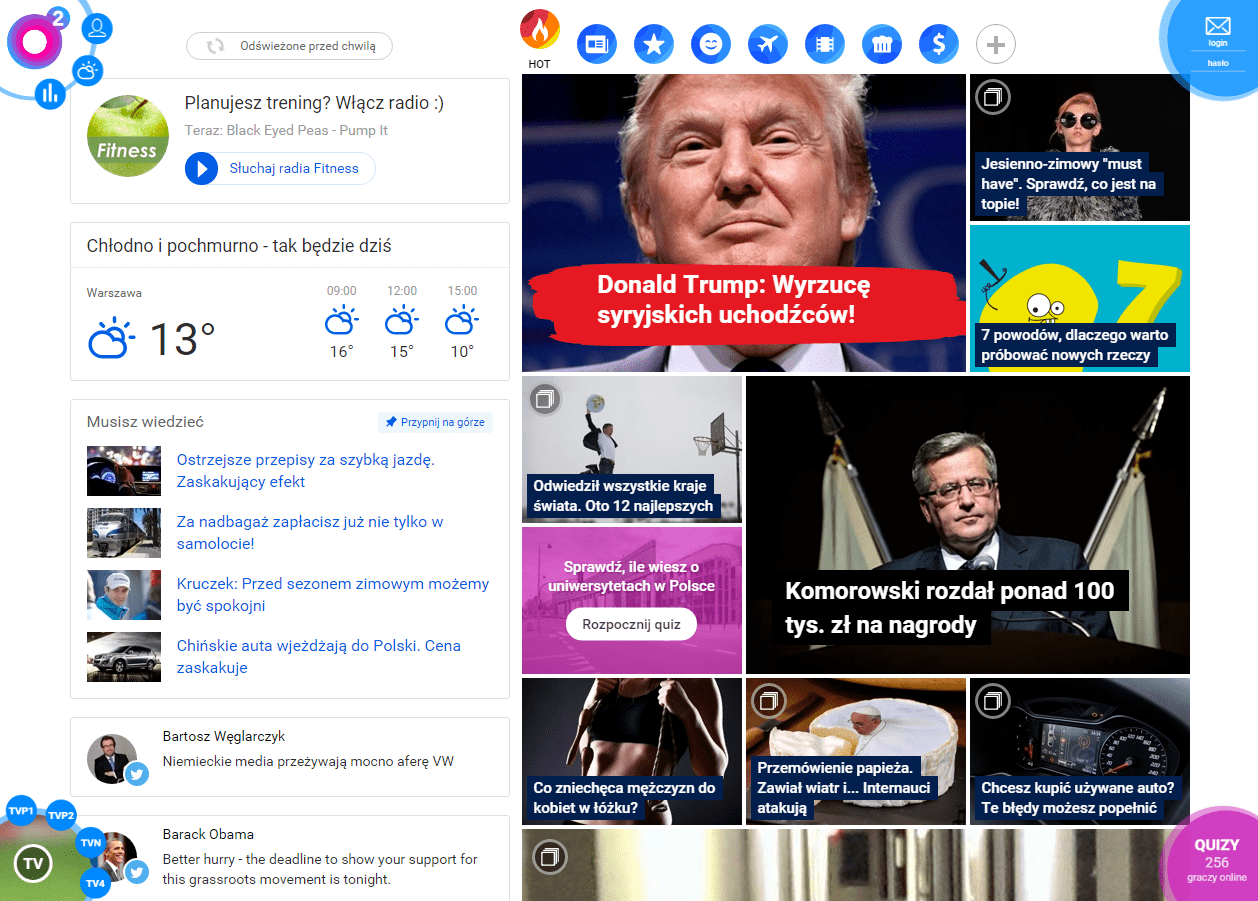Click the current weather cloud-sun icon beside 13°

click(111, 338)
